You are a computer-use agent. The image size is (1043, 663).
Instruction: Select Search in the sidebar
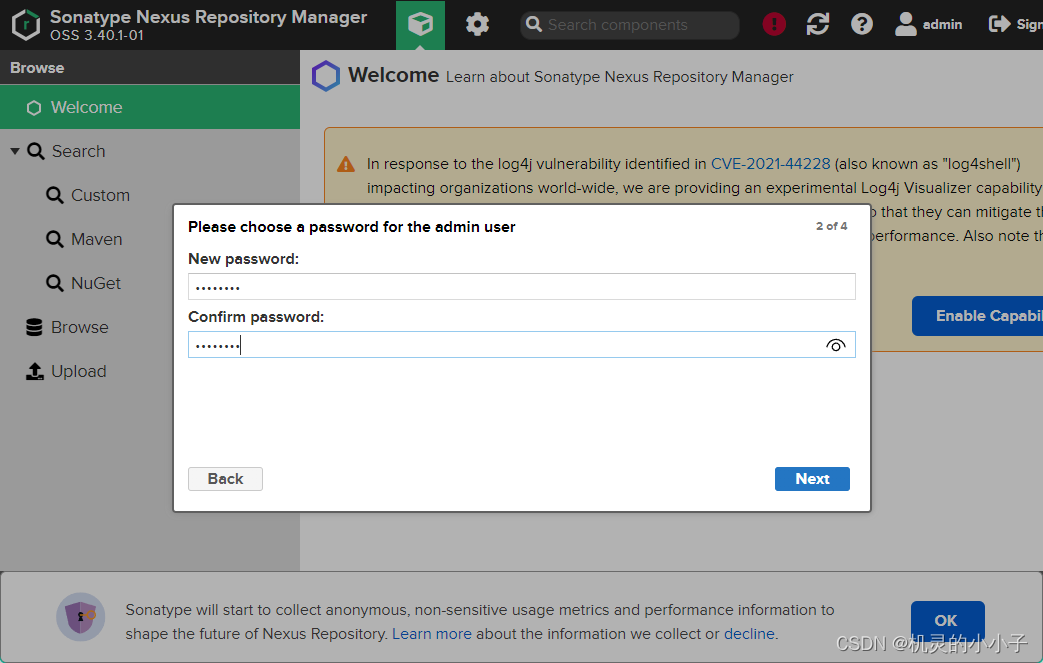[78, 151]
